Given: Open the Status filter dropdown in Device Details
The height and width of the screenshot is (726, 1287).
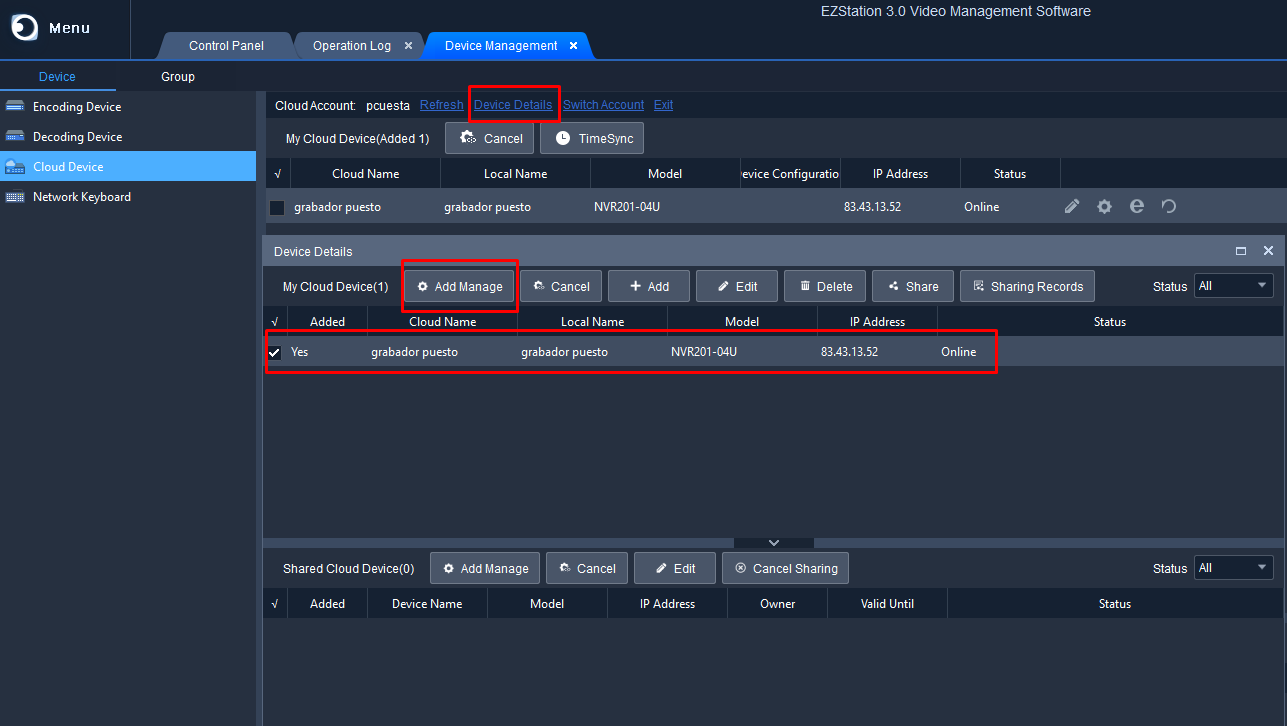Looking at the screenshot, I should coord(1233,285).
